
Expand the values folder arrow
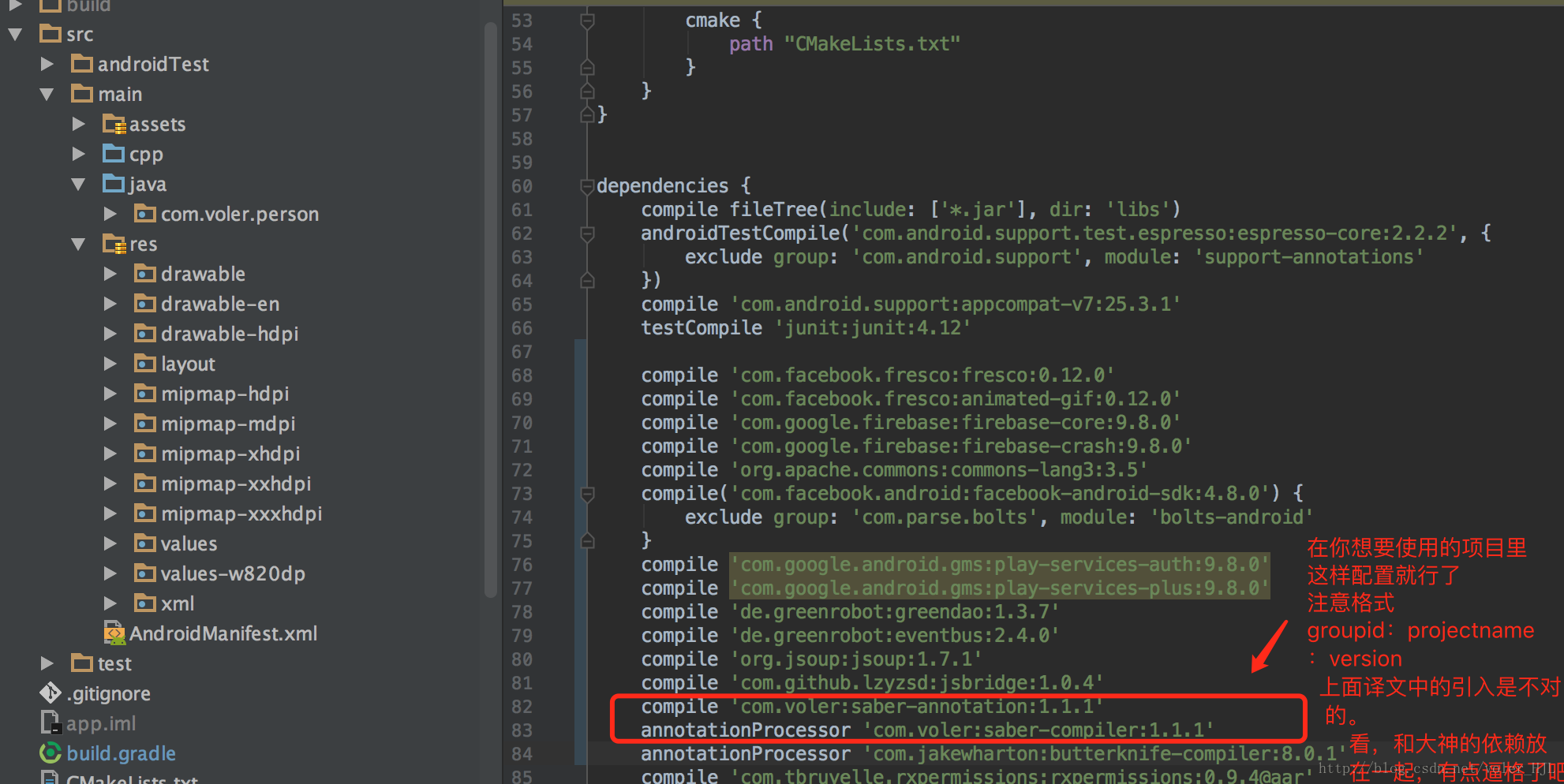(110, 543)
